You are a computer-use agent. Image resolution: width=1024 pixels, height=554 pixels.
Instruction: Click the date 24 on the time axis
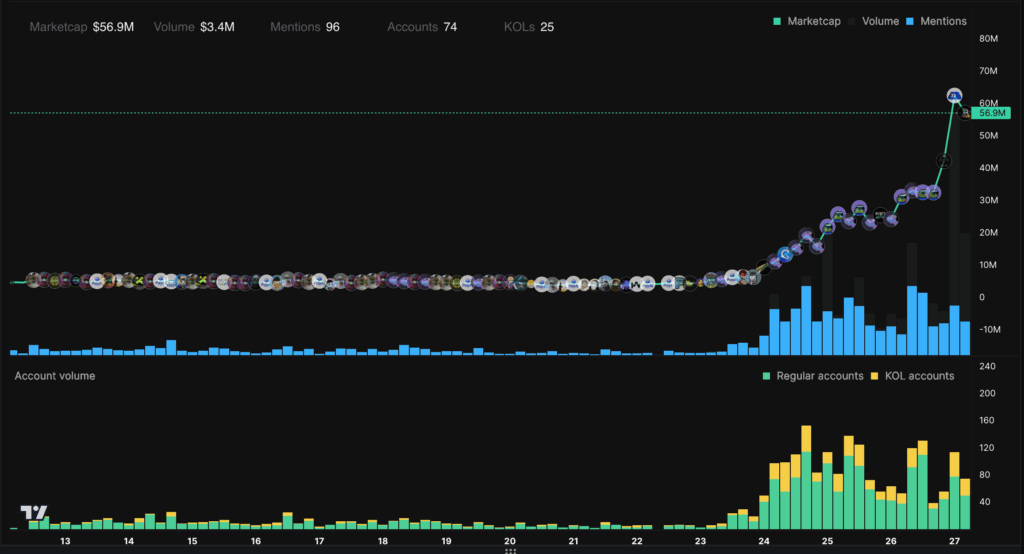tap(764, 541)
